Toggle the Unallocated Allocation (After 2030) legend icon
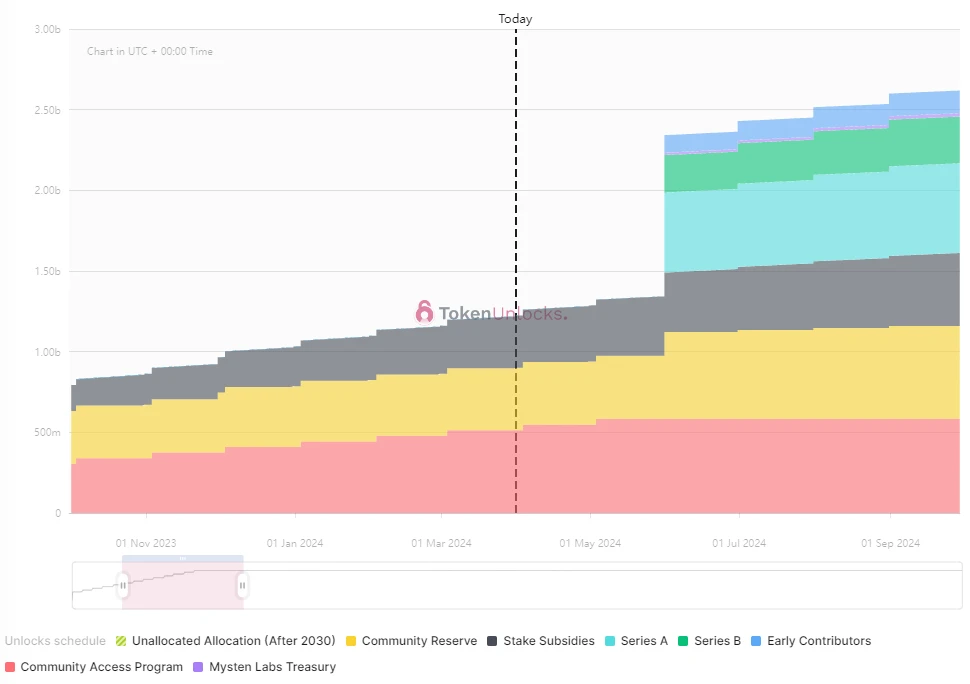 pyautogui.click(x=121, y=641)
